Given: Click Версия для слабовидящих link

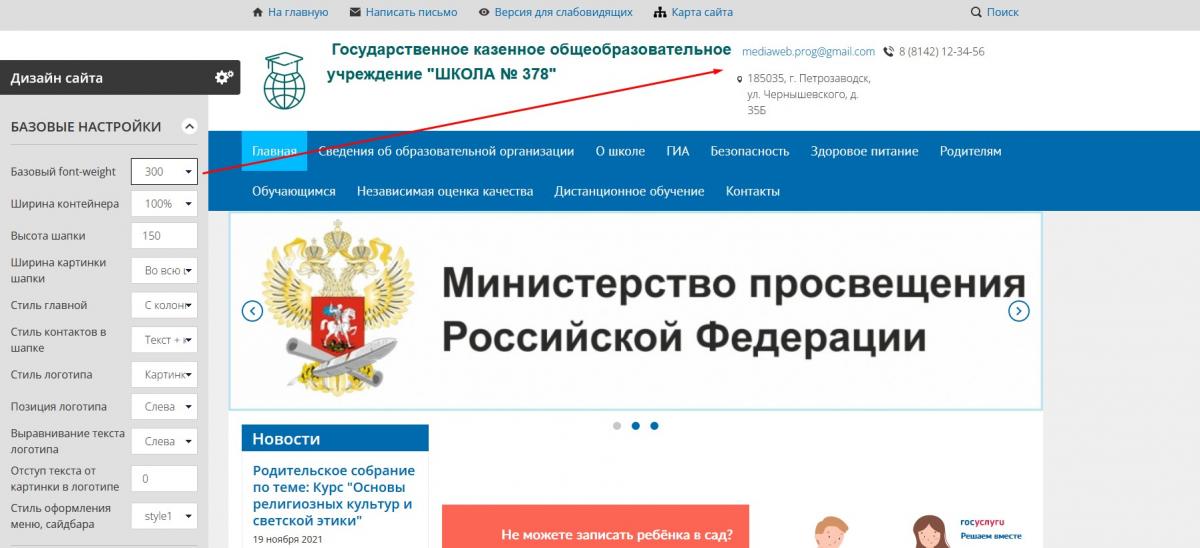Looking at the screenshot, I should coord(564,12).
